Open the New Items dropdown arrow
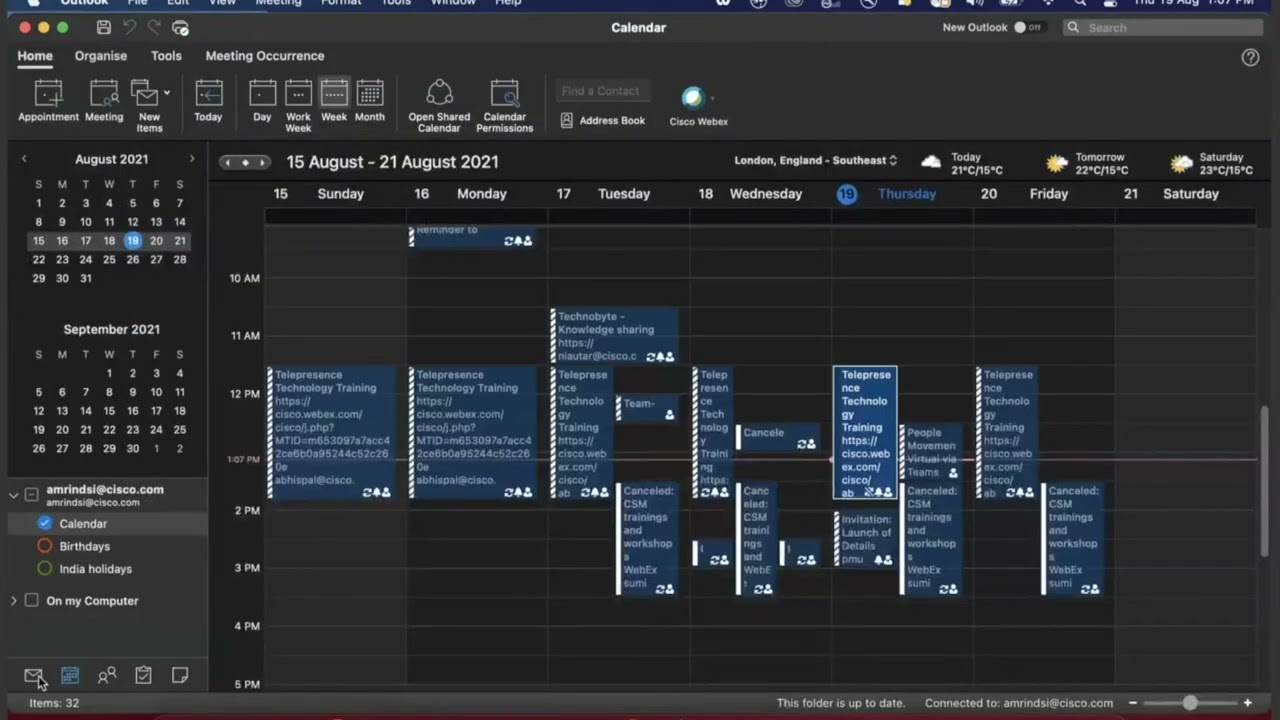Screen dimensions: 1280x720 pos(167,92)
